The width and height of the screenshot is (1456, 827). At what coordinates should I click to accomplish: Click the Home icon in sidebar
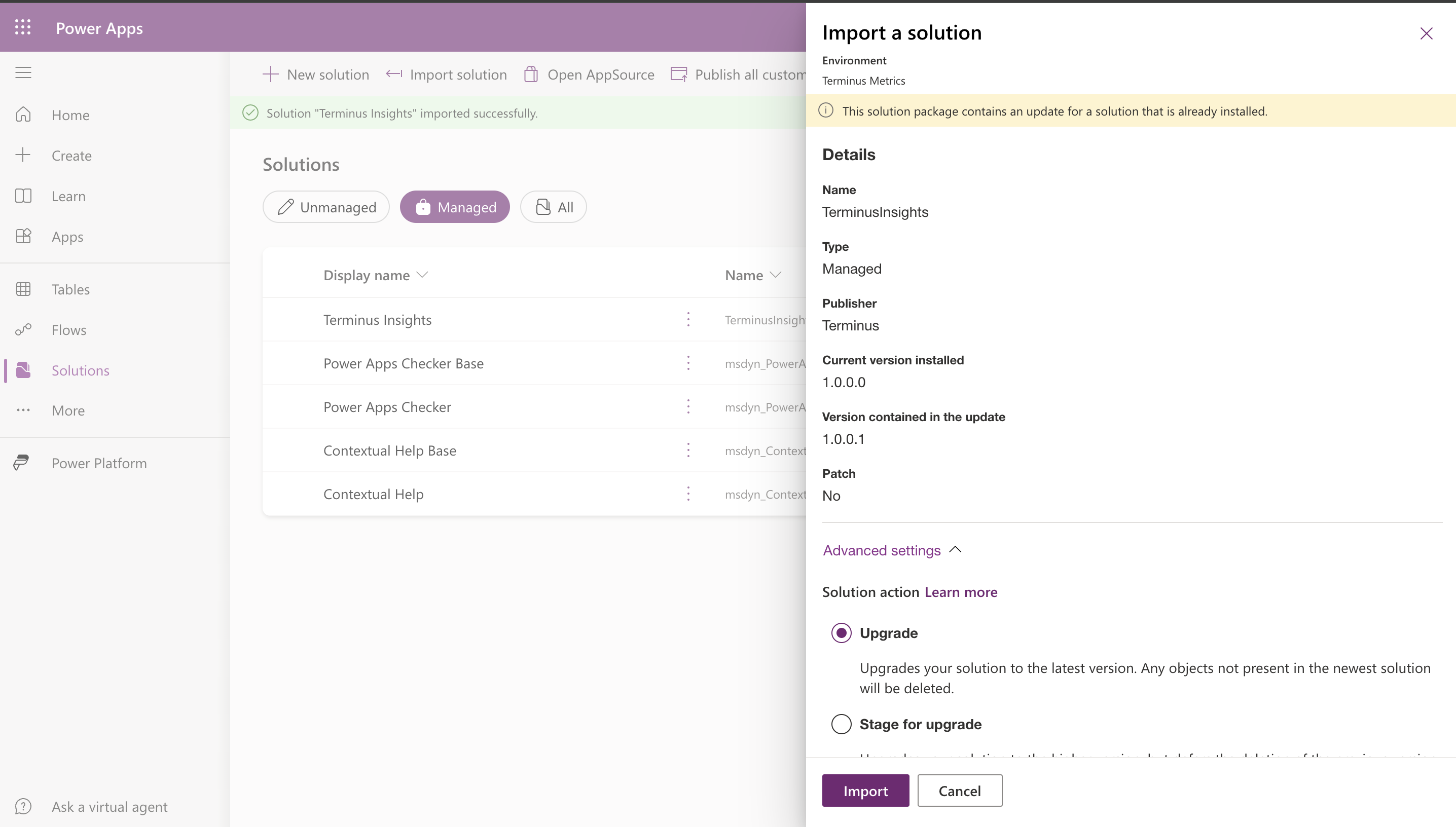(x=23, y=115)
